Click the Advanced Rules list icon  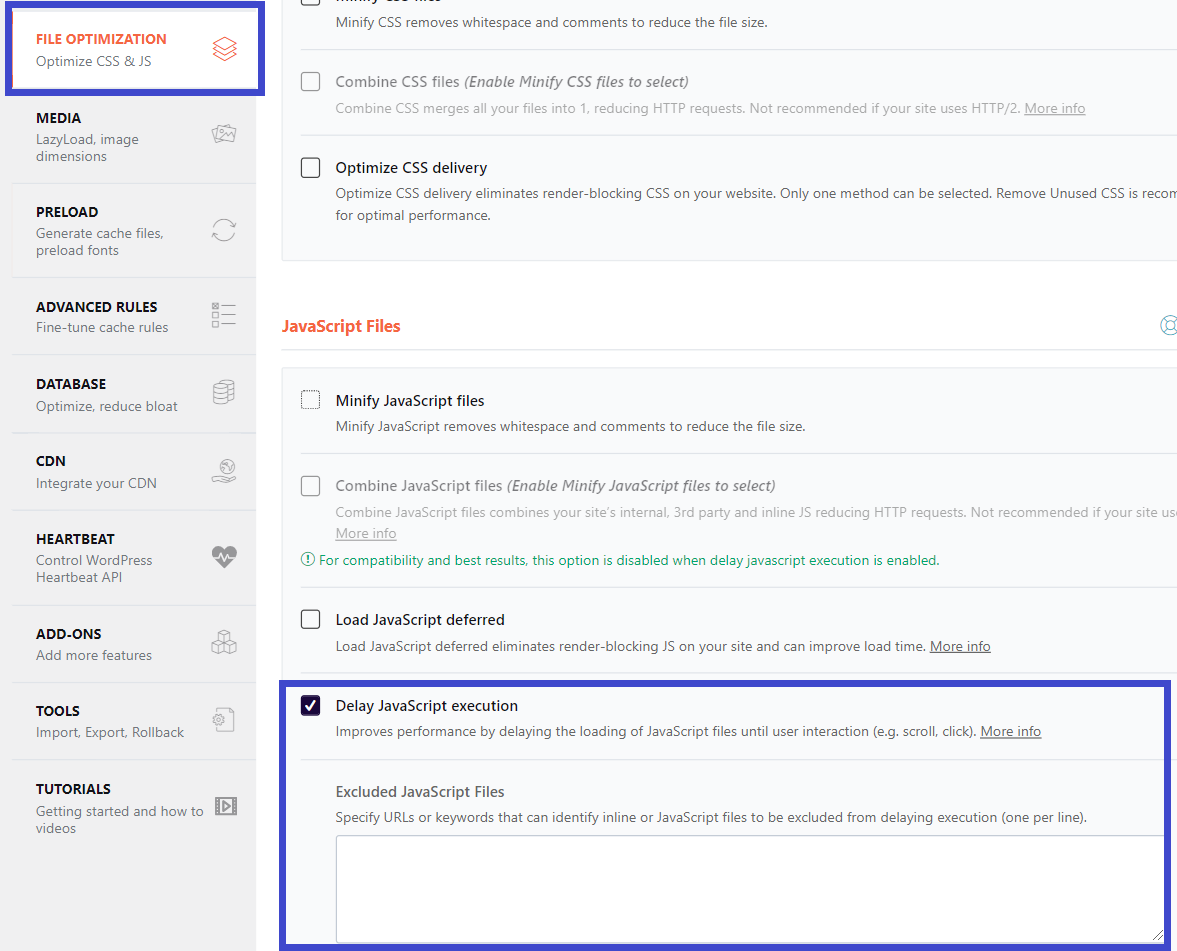pos(222,314)
